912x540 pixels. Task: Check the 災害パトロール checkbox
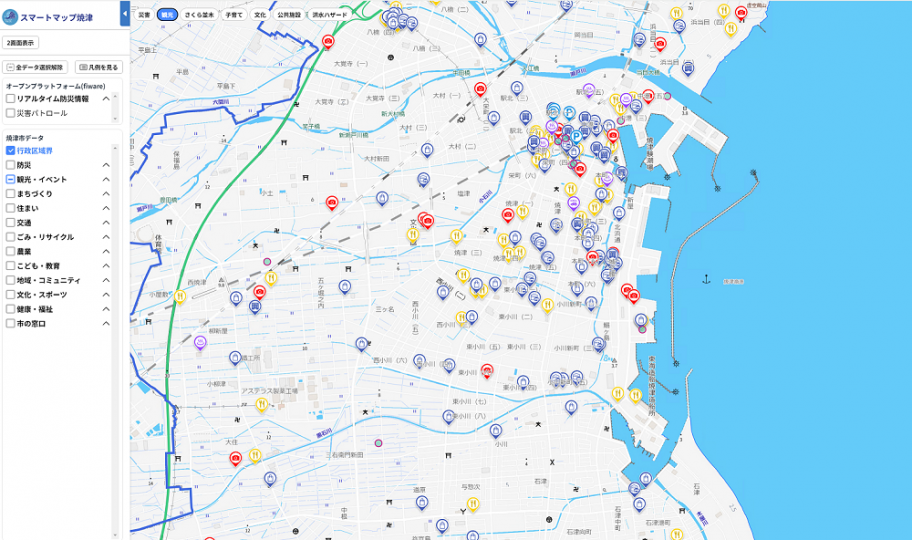(x=10, y=113)
